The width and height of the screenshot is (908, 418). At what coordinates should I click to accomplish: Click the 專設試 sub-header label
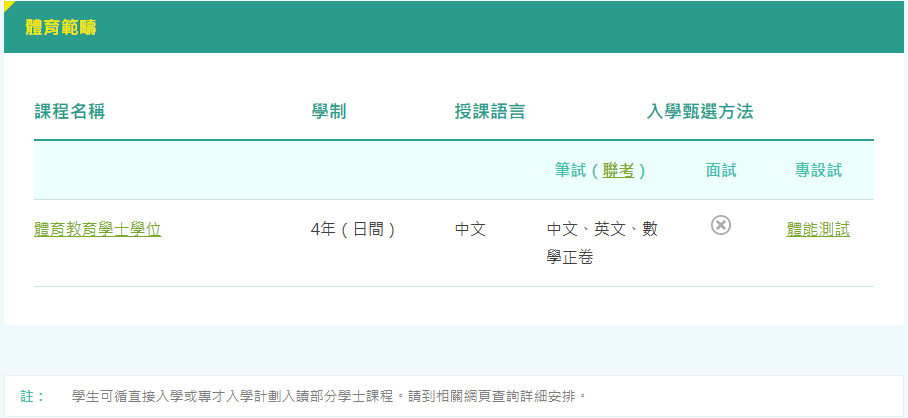(818, 171)
